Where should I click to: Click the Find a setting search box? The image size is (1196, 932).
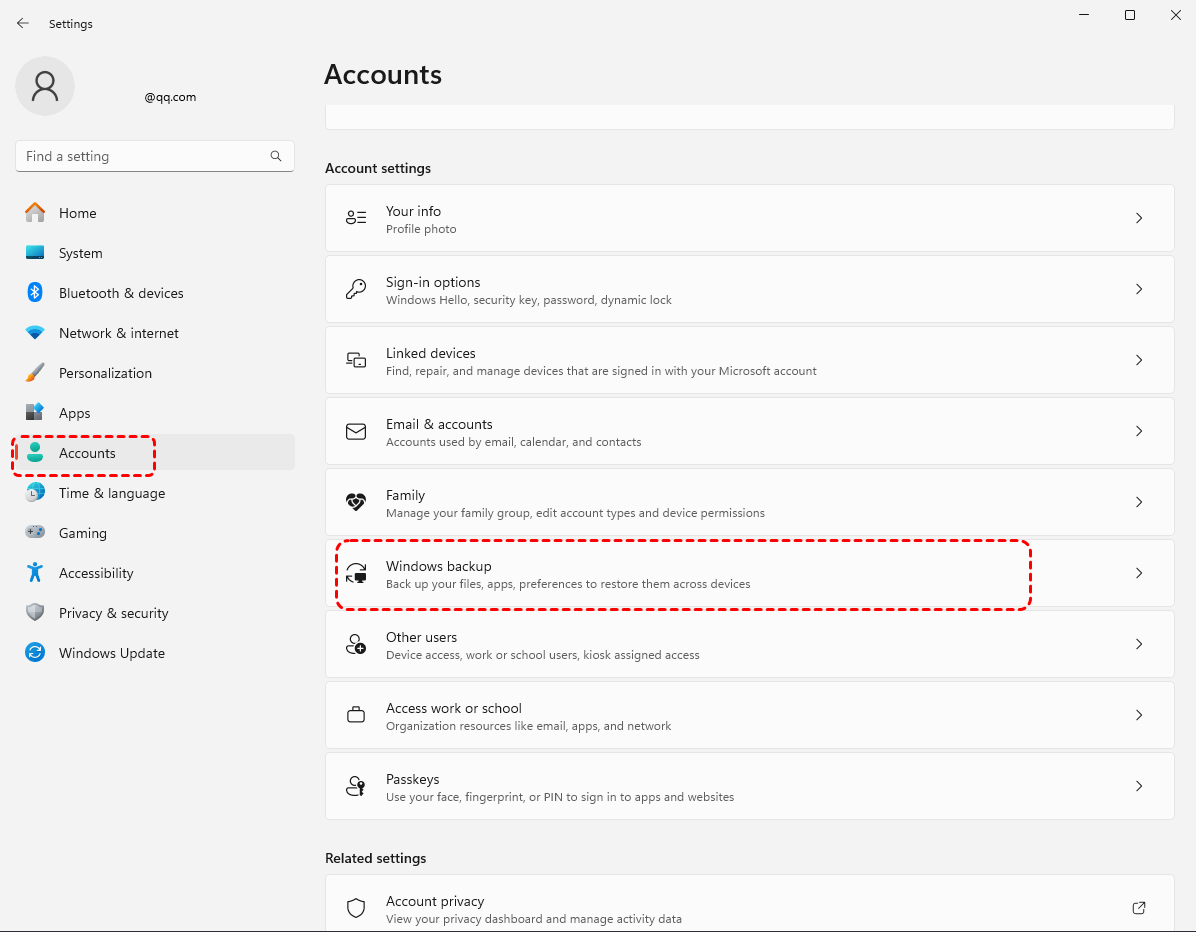pyautogui.click(x=155, y=156)
